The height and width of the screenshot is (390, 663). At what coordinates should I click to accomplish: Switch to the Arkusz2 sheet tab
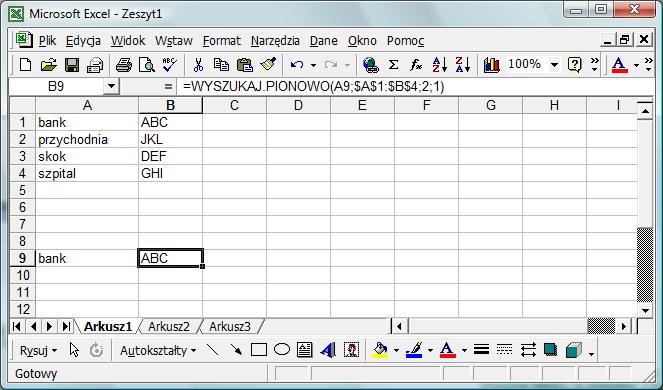169,326
